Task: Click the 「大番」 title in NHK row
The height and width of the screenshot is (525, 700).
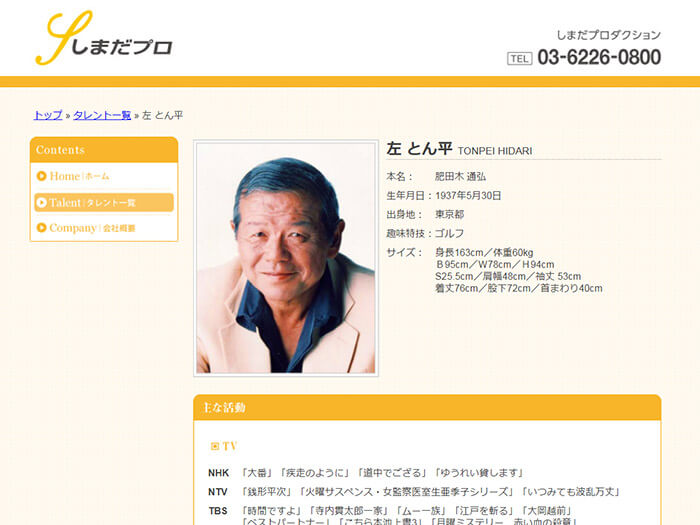Action: [257, 473]
